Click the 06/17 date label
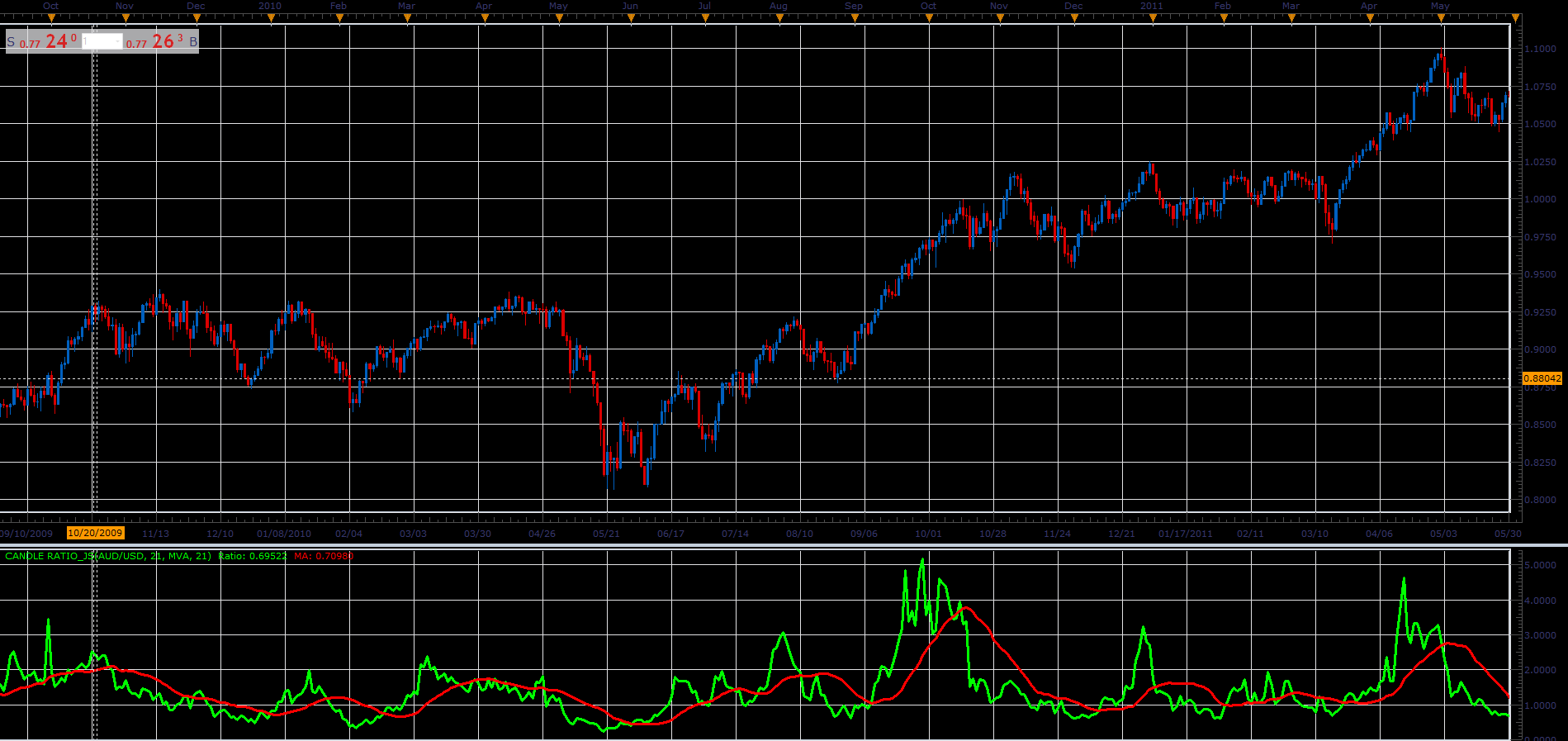The height and width of the screenshot is (741, 1568). coord(671,534)
